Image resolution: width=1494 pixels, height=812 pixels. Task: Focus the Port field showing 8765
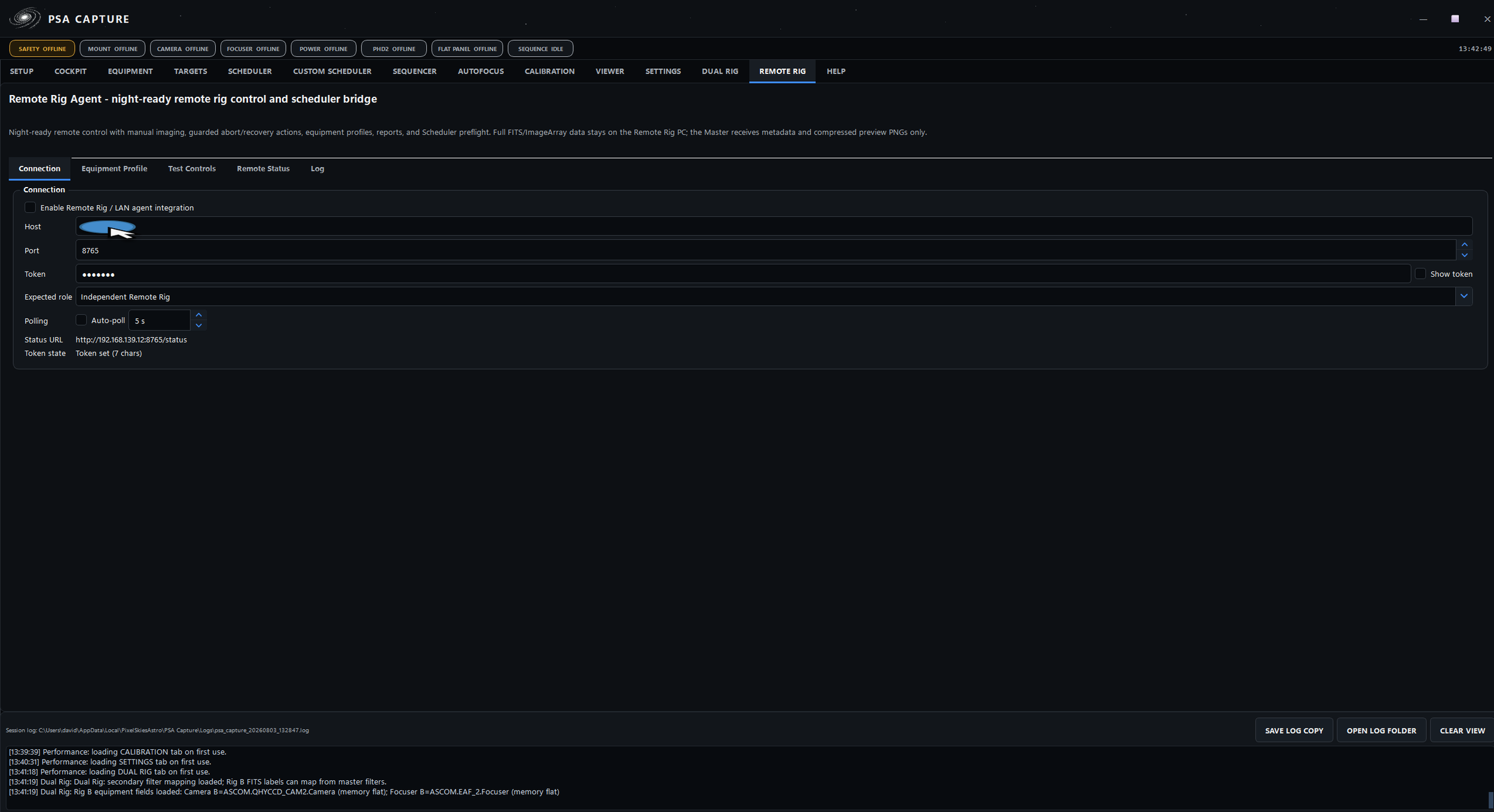pos(766,250)
